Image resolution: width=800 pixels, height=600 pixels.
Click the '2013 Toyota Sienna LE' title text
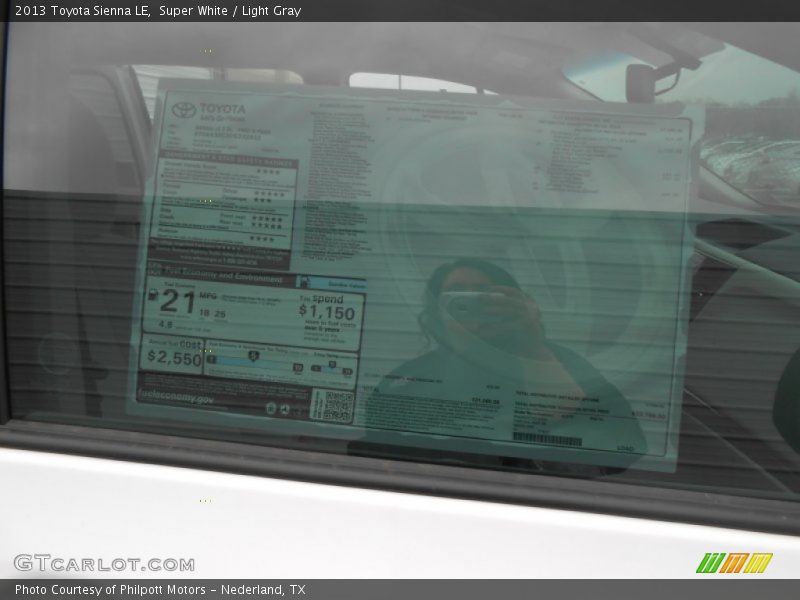82,11
